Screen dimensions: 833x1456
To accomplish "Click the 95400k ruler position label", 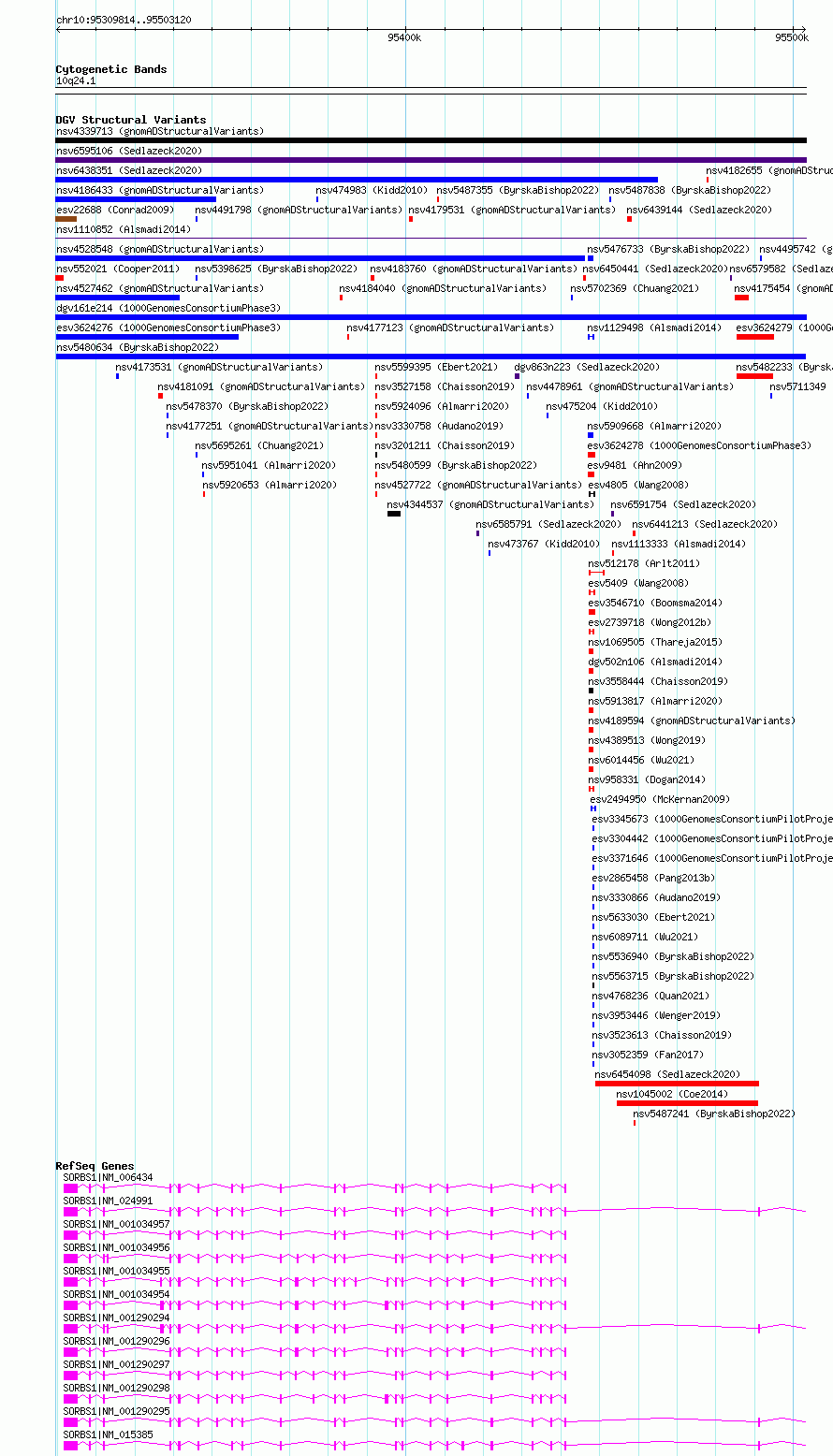I will tap(404, 37).
